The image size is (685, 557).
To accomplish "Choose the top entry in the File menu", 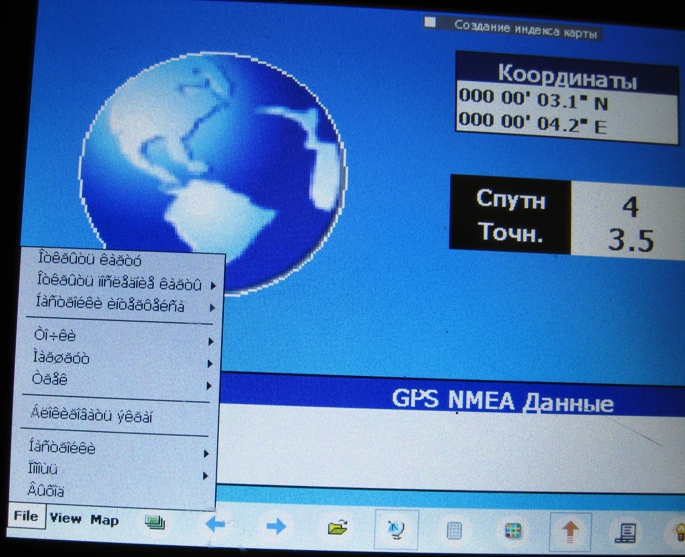I will [x=88, y=261].
